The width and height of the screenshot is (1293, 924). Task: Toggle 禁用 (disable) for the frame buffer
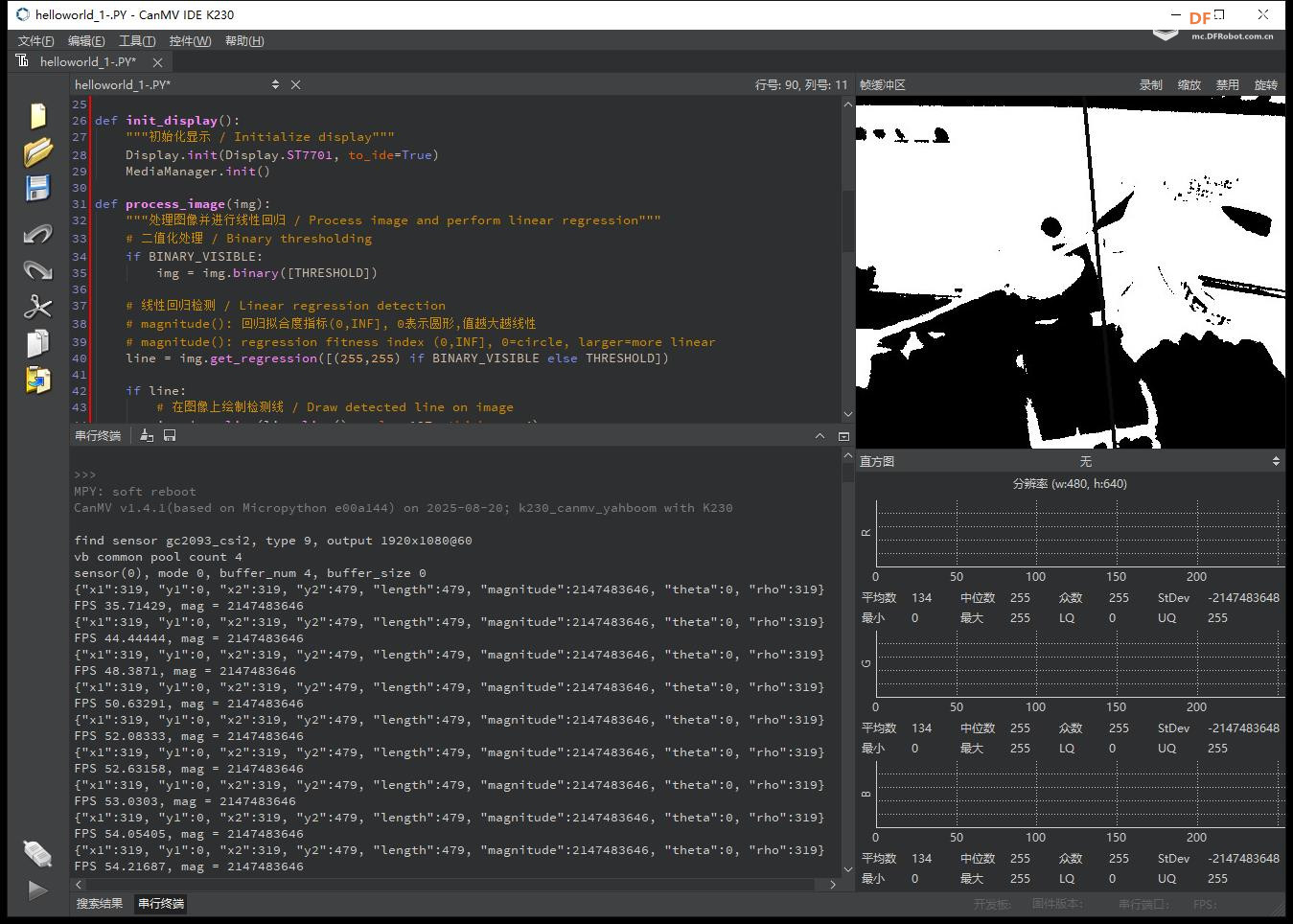tap(1227, 85)
